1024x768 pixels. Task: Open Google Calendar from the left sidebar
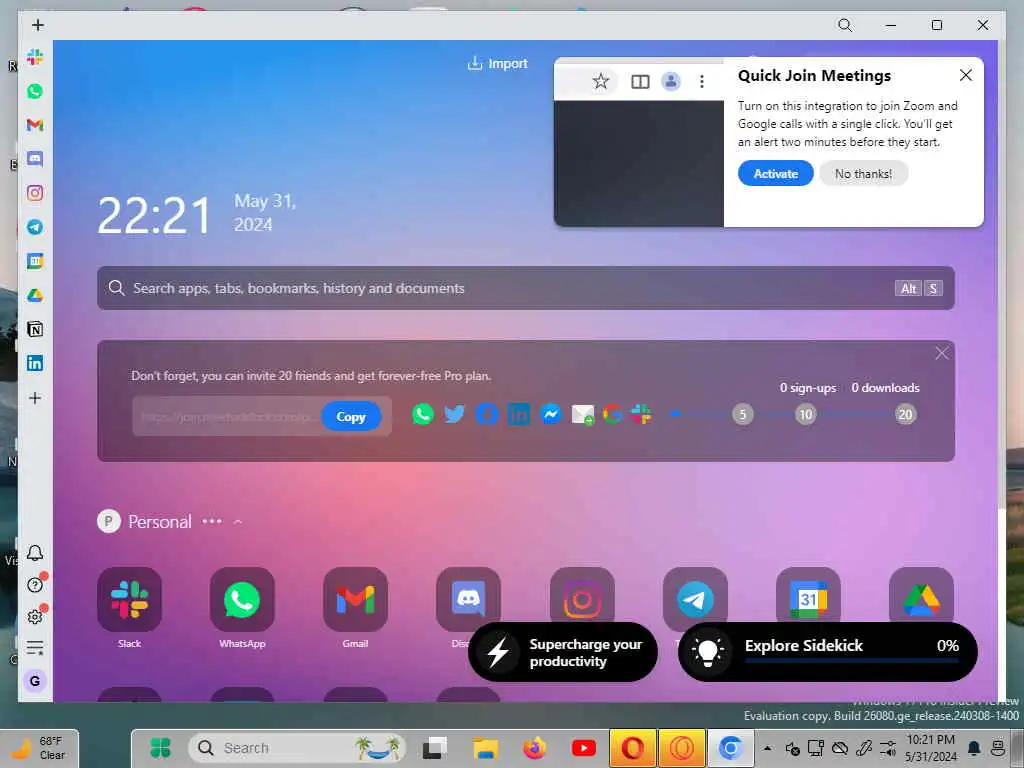tap(35, 261)
